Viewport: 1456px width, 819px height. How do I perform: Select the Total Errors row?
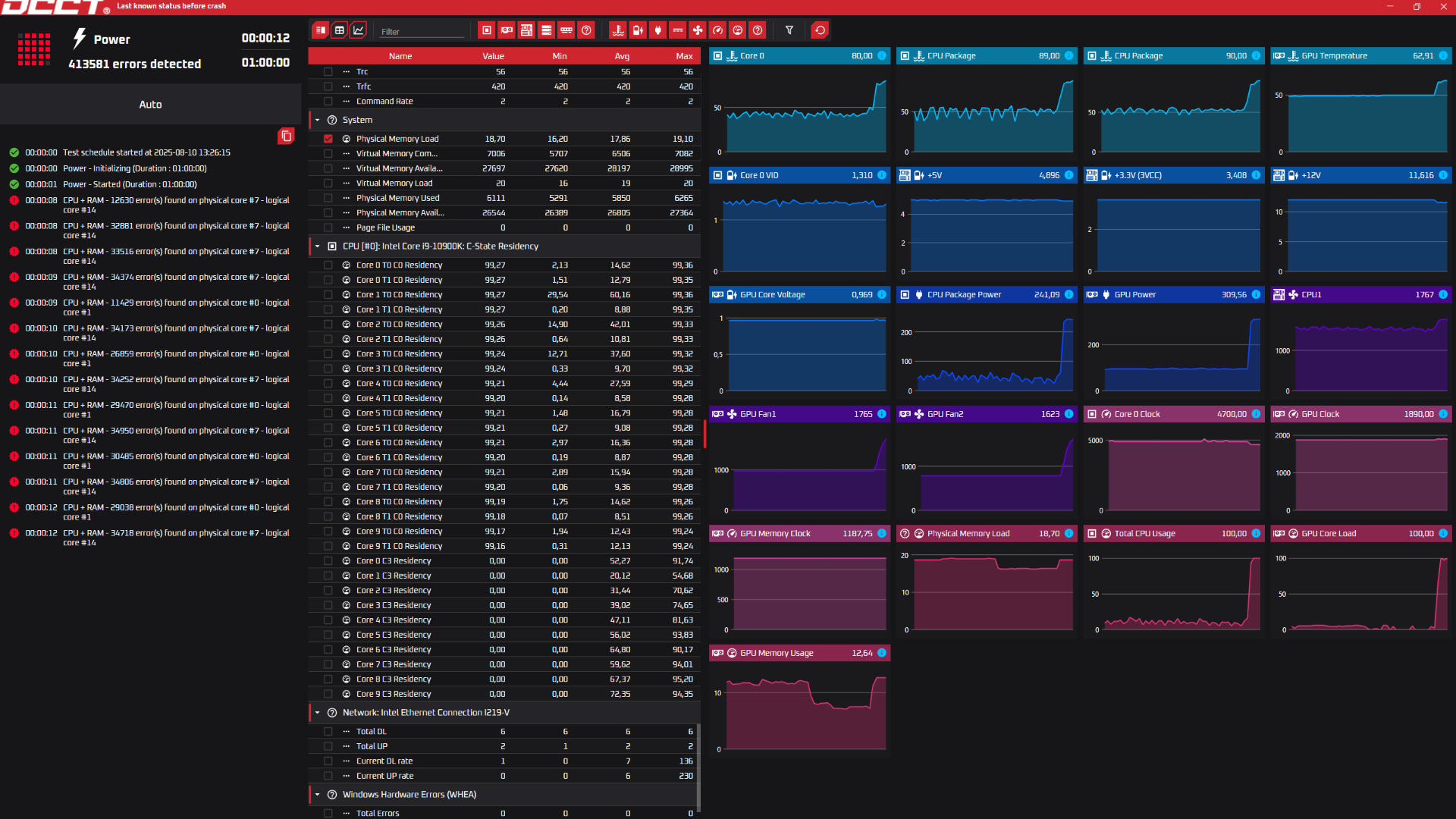(x=504, y=813)
